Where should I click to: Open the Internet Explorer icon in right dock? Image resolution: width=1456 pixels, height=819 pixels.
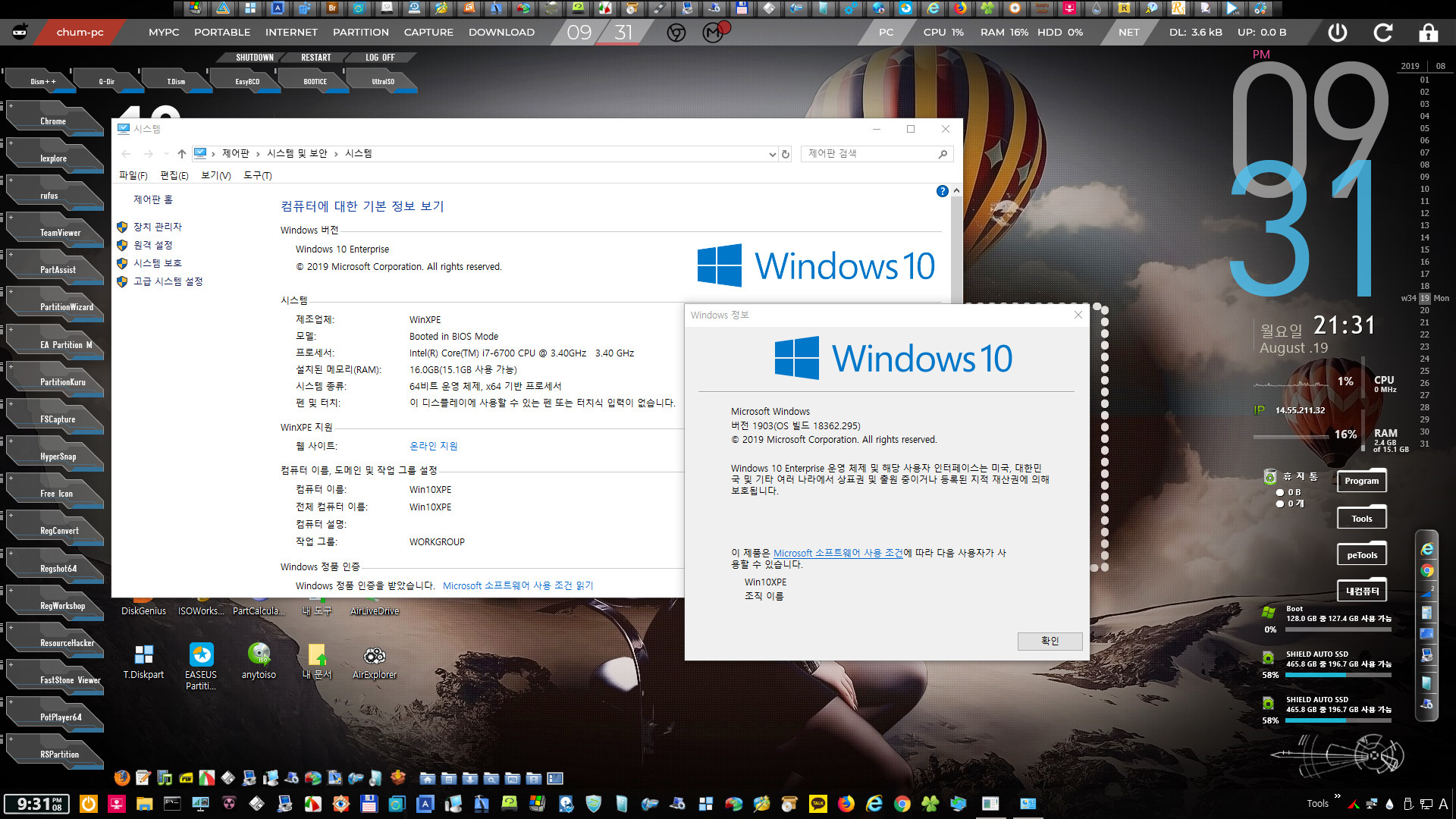(1427, 549)
